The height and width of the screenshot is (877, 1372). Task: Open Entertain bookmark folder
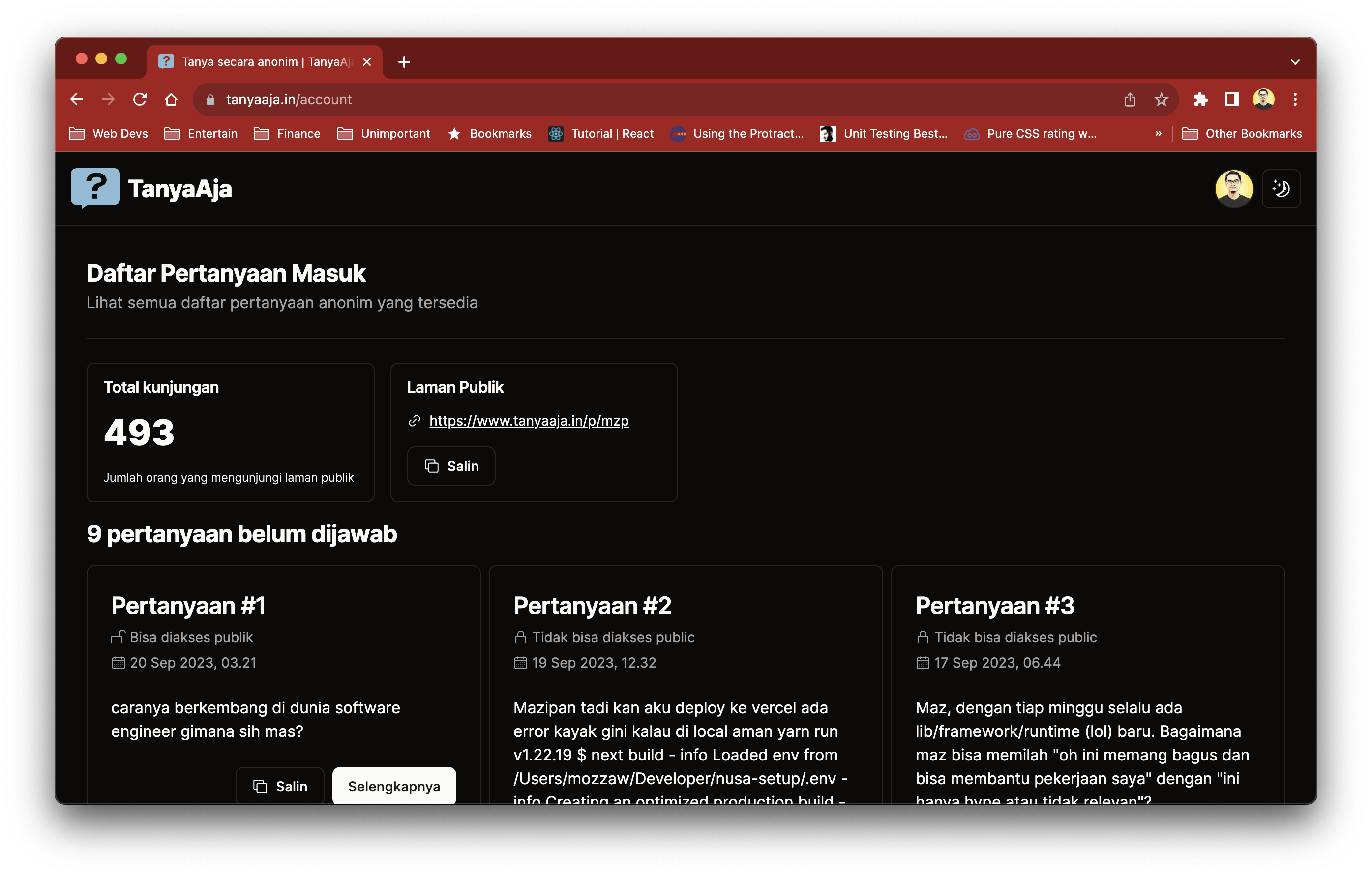(x=201, y=133)
